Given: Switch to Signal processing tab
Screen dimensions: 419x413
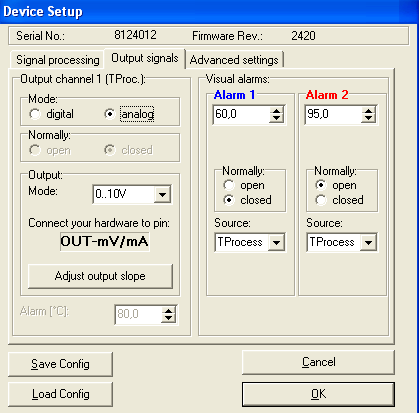Looking at the screenshot, I should click(x=57, y=60).
